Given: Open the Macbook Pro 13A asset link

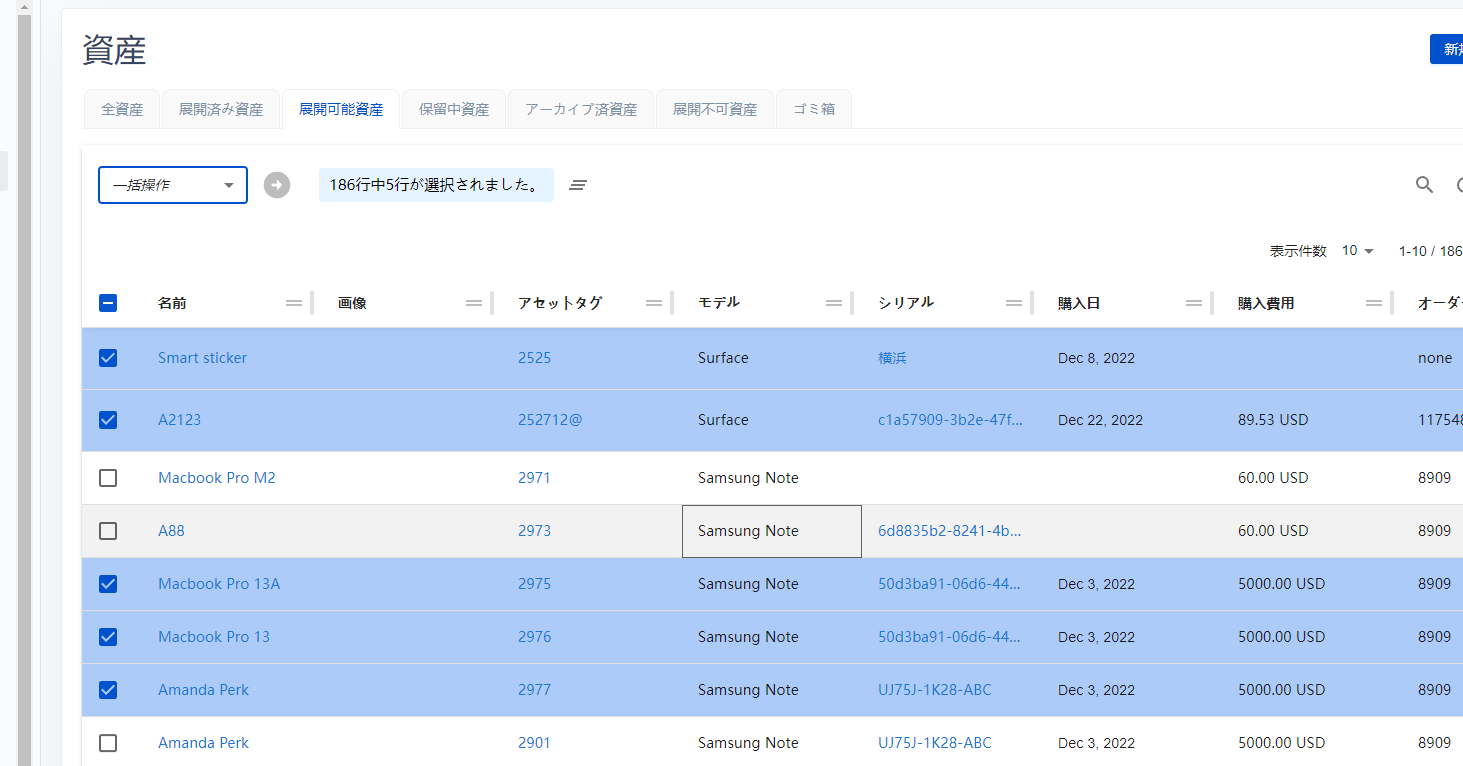Looking at the screenshot, I should (x=219, y=584).
